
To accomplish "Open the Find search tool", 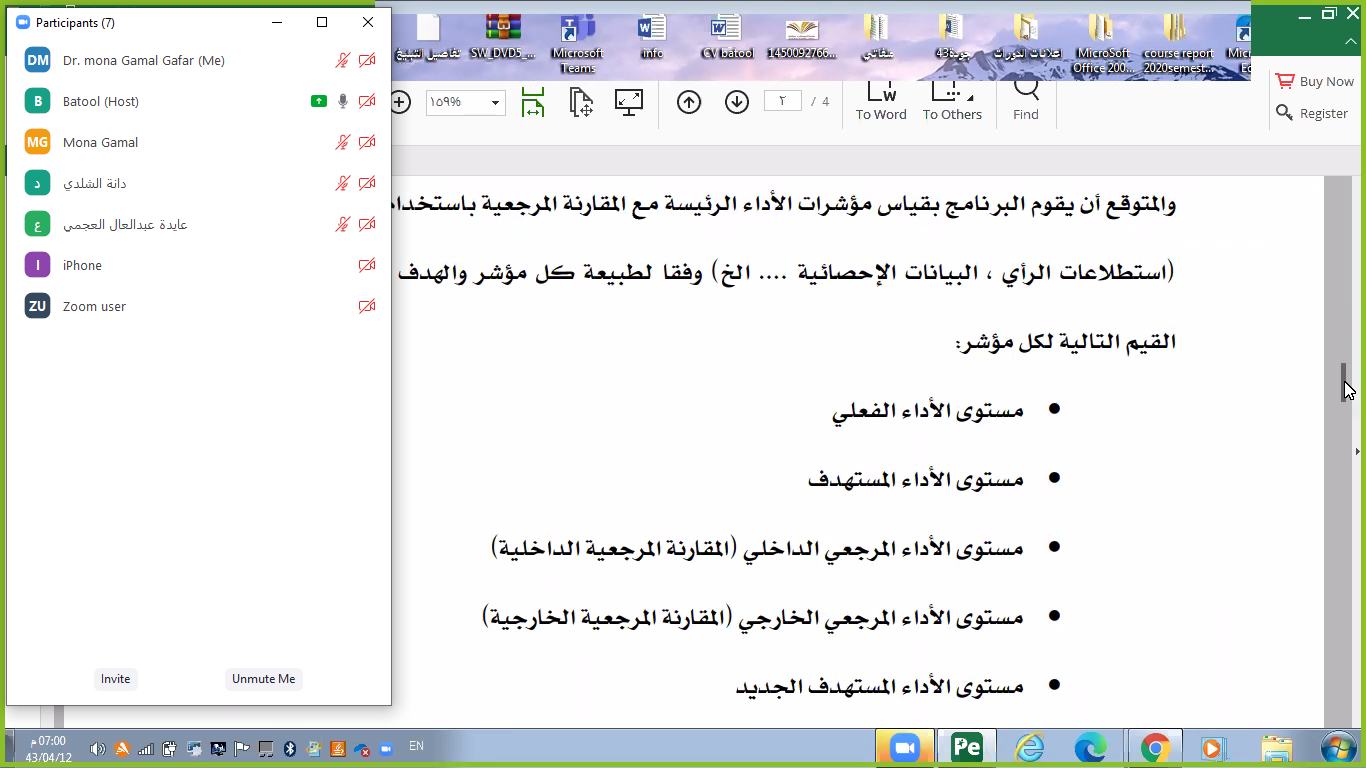I will 1026,102.
